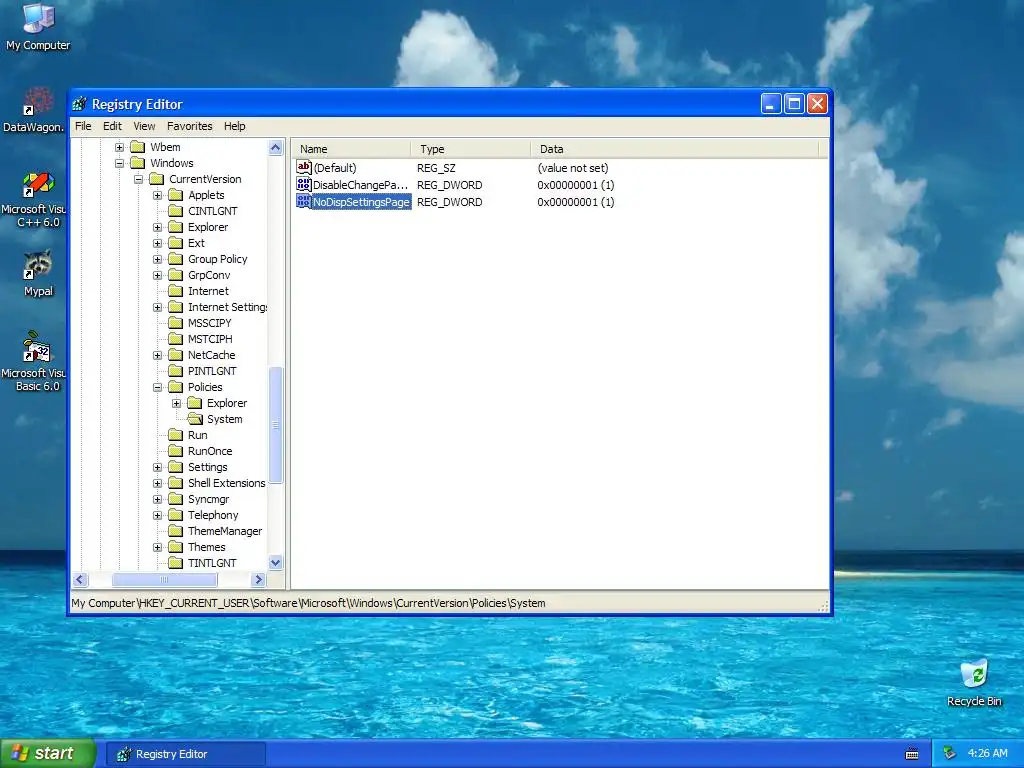Viewport: 1024px width, 768px height.
Task: Click the NoDispSettingsPage DWORD value icon
Action: coord(304,201)
